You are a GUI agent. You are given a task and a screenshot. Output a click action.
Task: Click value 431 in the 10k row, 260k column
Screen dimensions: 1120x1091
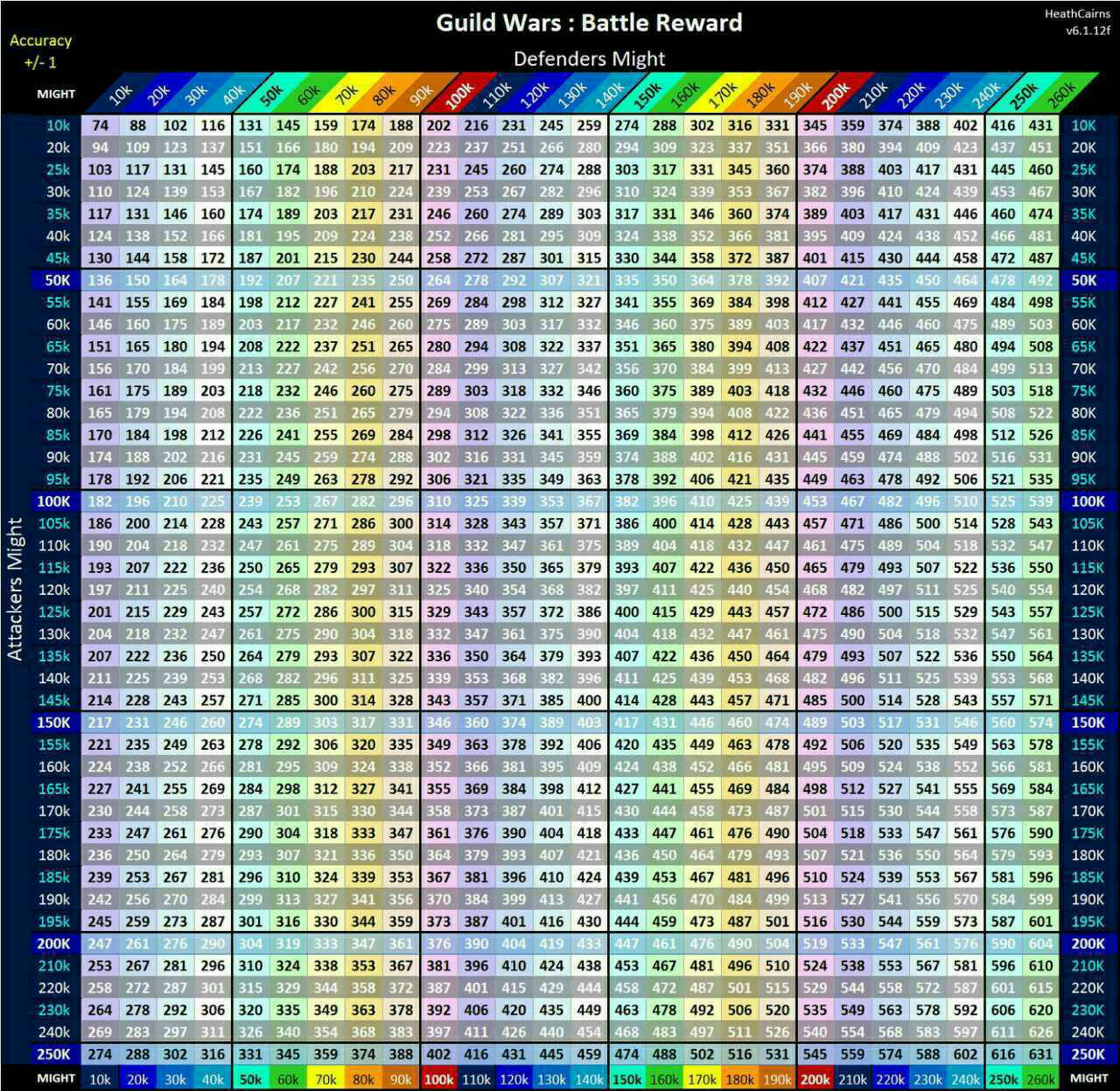click(1040, 125)
